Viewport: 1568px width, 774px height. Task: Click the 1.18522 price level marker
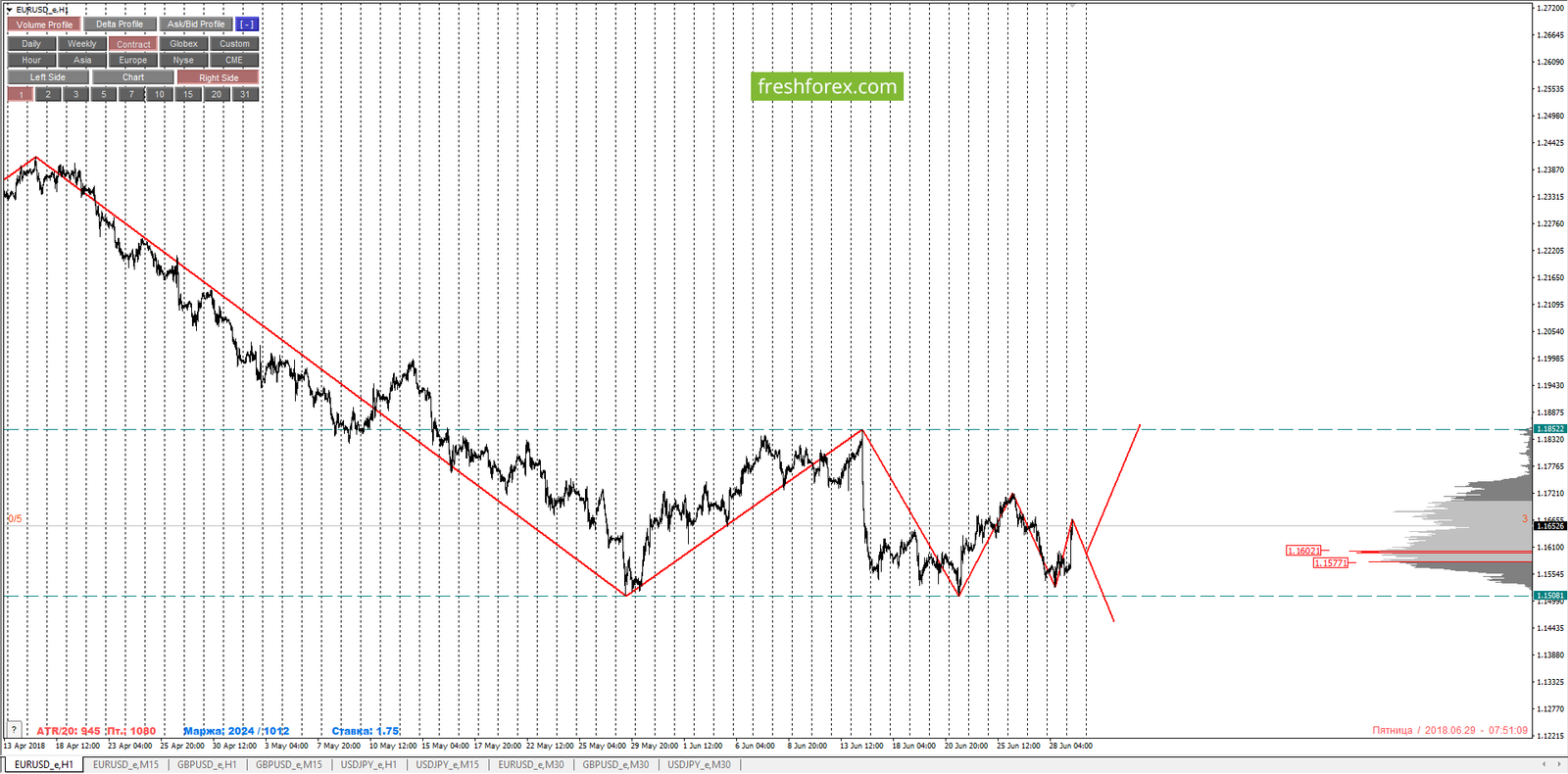point(1549,429)
